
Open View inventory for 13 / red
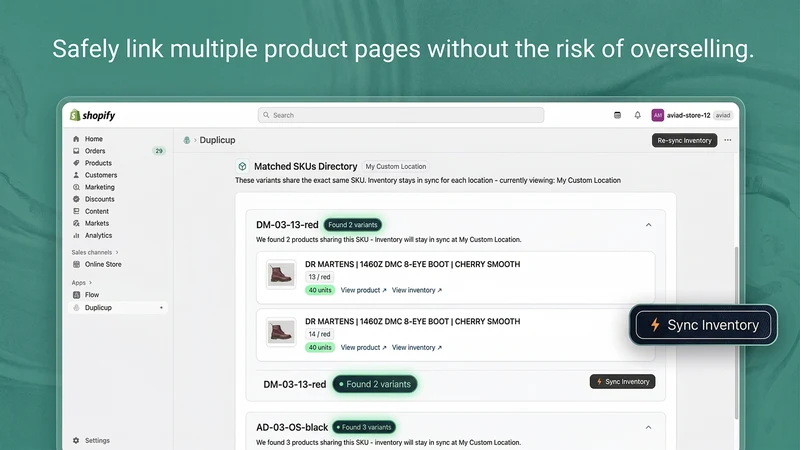pos(417,290)
